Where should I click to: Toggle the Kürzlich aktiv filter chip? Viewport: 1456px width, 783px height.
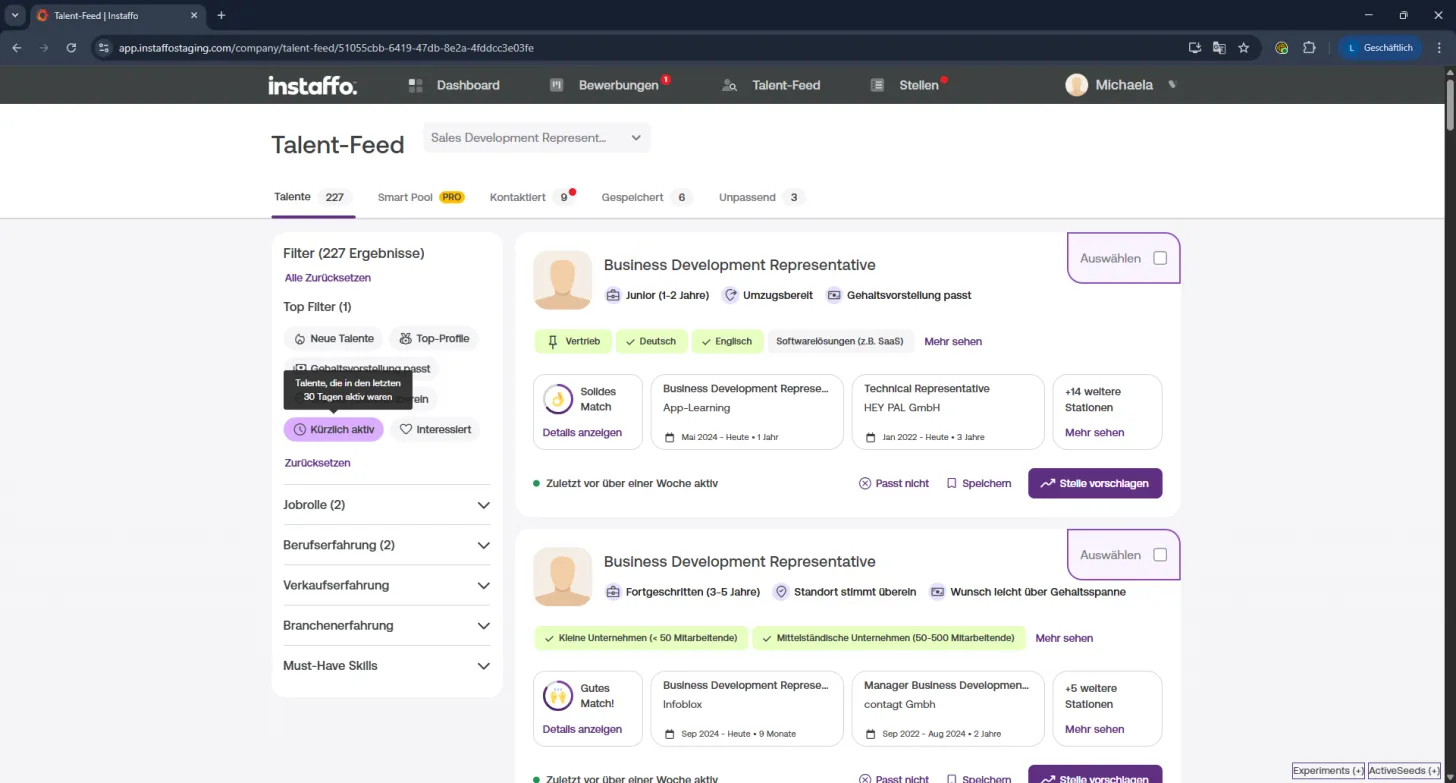[334, 429]
